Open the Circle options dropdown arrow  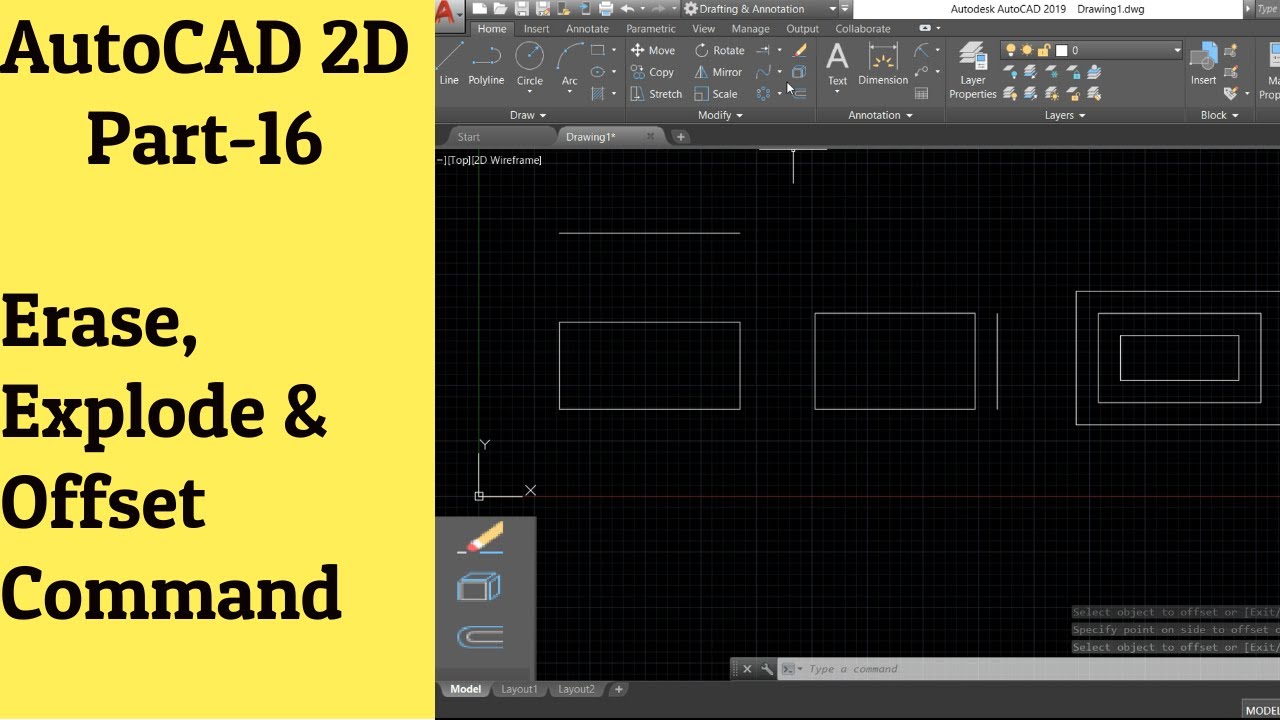529,93
